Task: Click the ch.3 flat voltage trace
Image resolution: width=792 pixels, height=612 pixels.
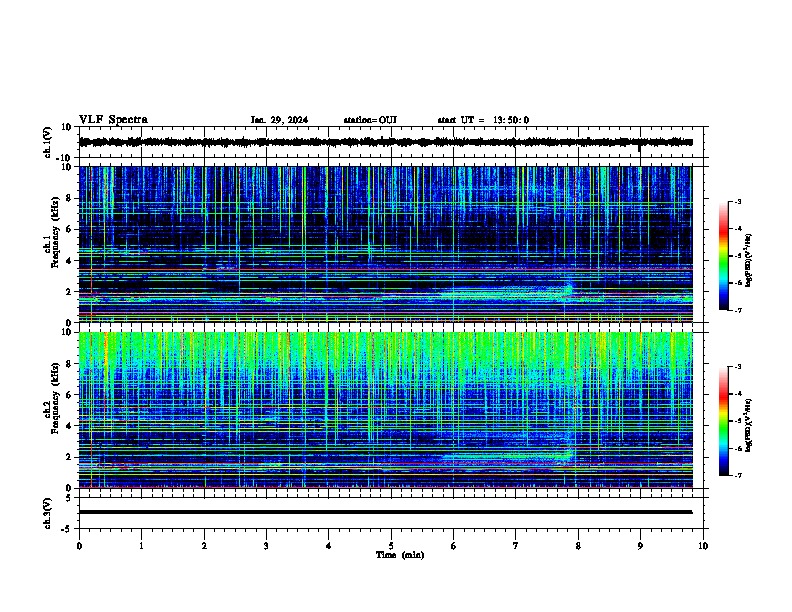Action: pyautogui.click(x=385, y=512)
